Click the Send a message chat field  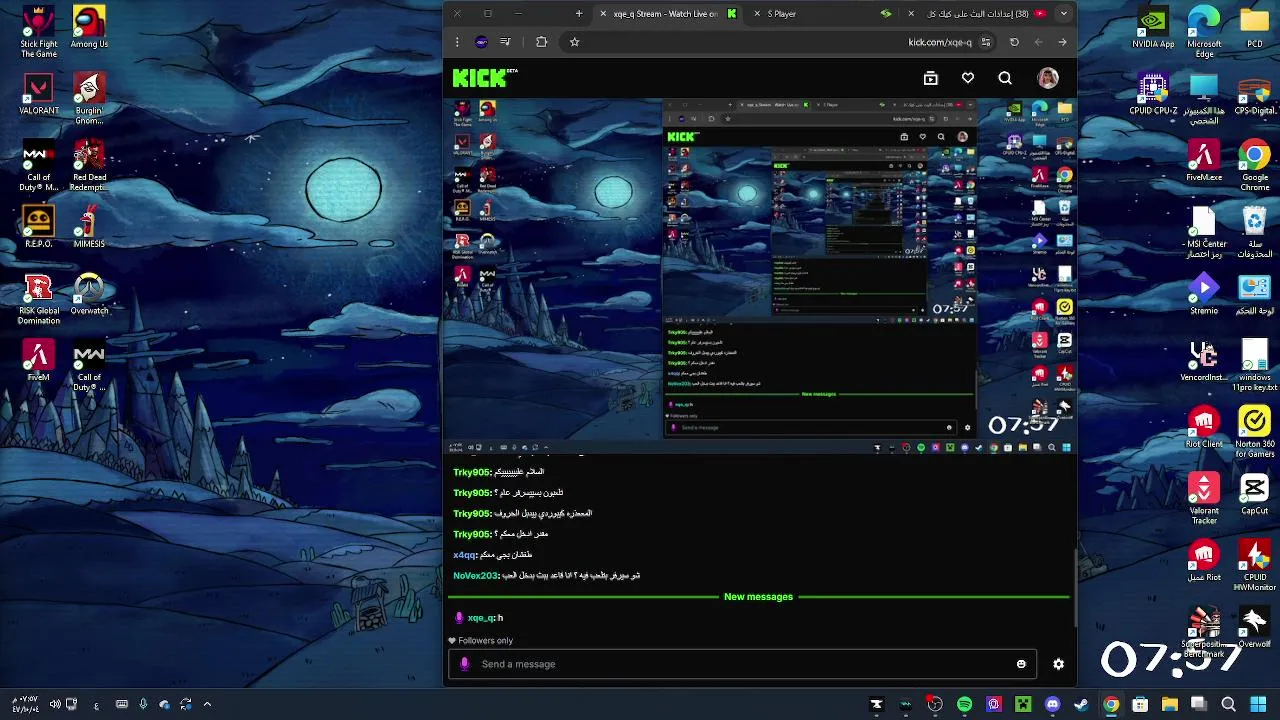tap(740, 664)
